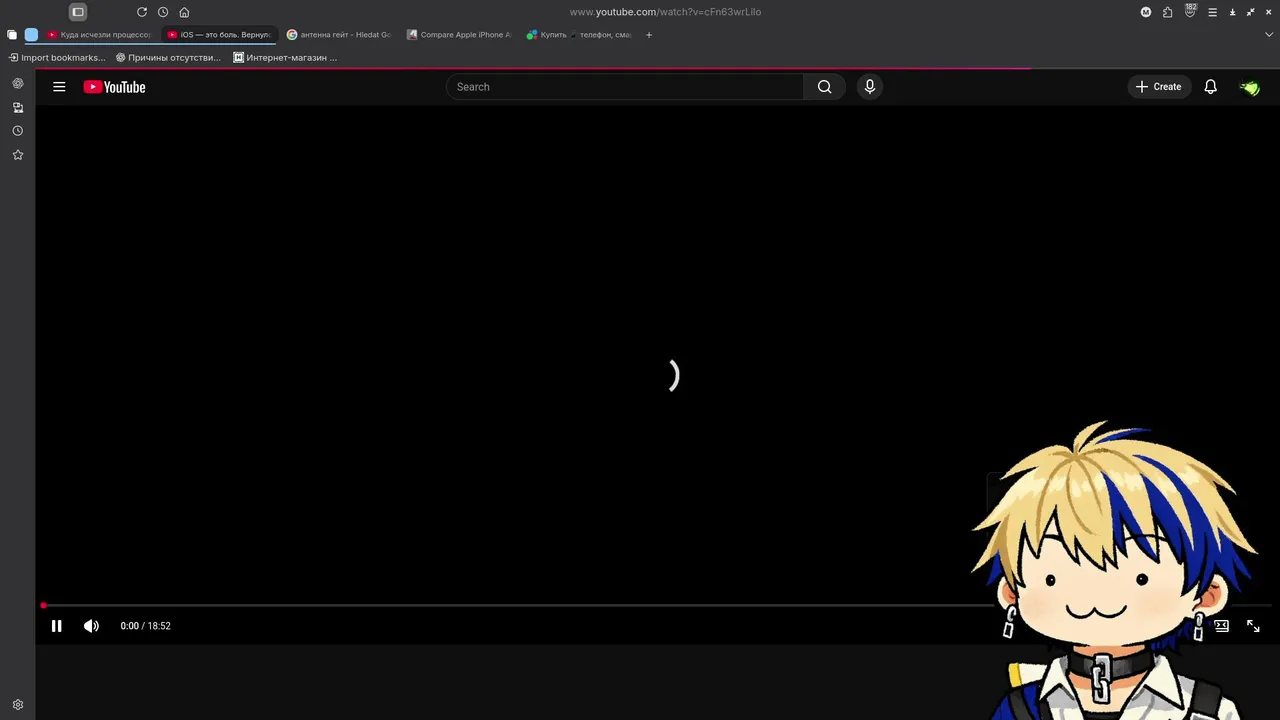Open the YouTube hamburger guide menu
The image size is (1280, 720).
tap(59, 87)
